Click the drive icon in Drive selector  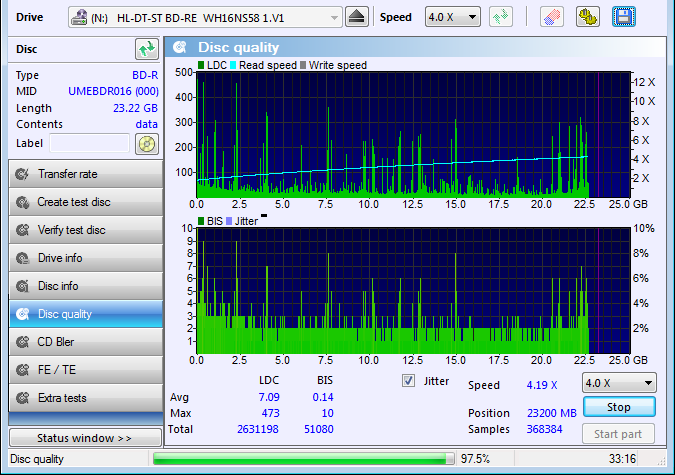tap(79, 18)
